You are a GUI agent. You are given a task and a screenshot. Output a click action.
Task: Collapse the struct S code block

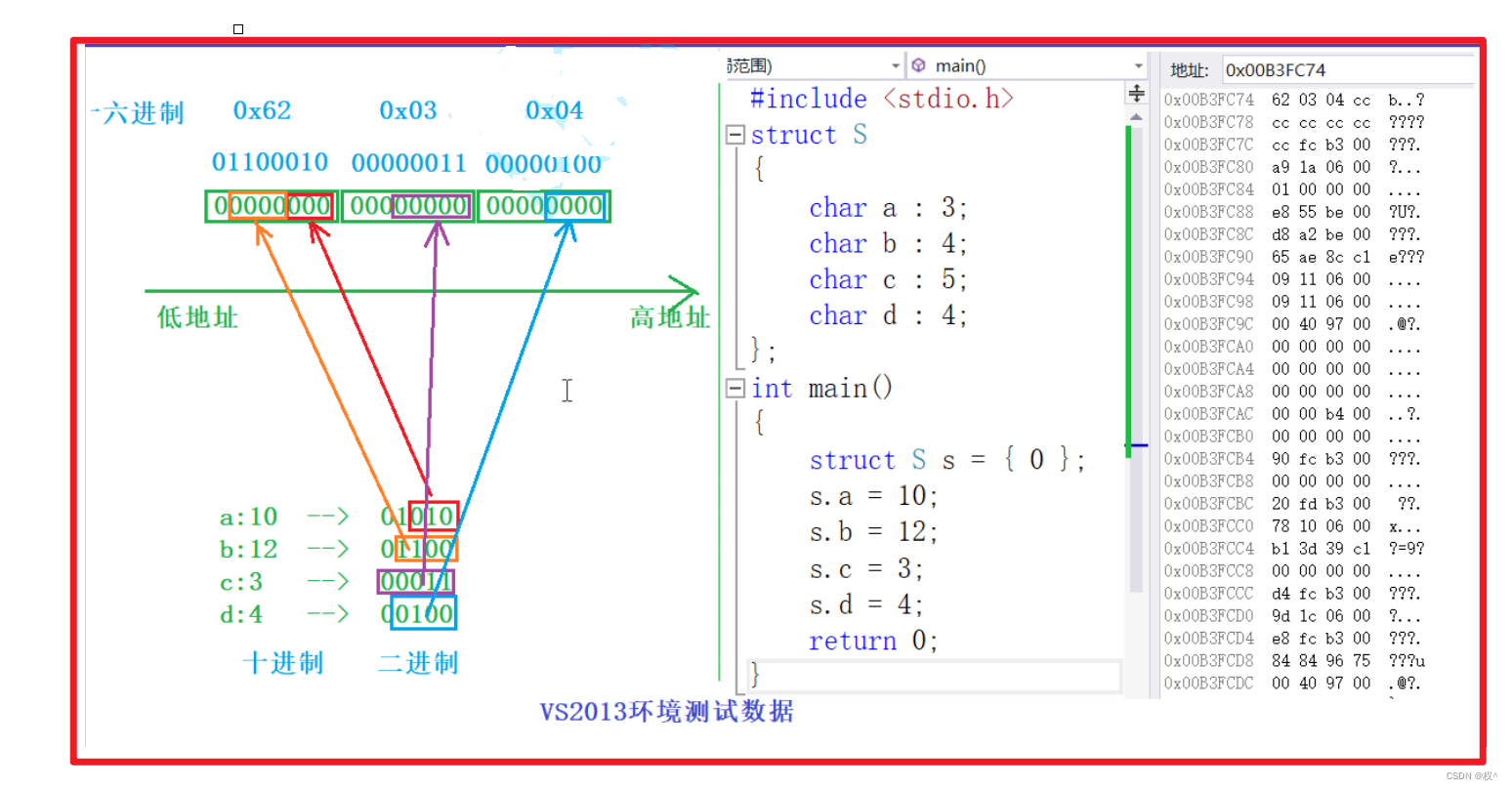click(735, 135)
